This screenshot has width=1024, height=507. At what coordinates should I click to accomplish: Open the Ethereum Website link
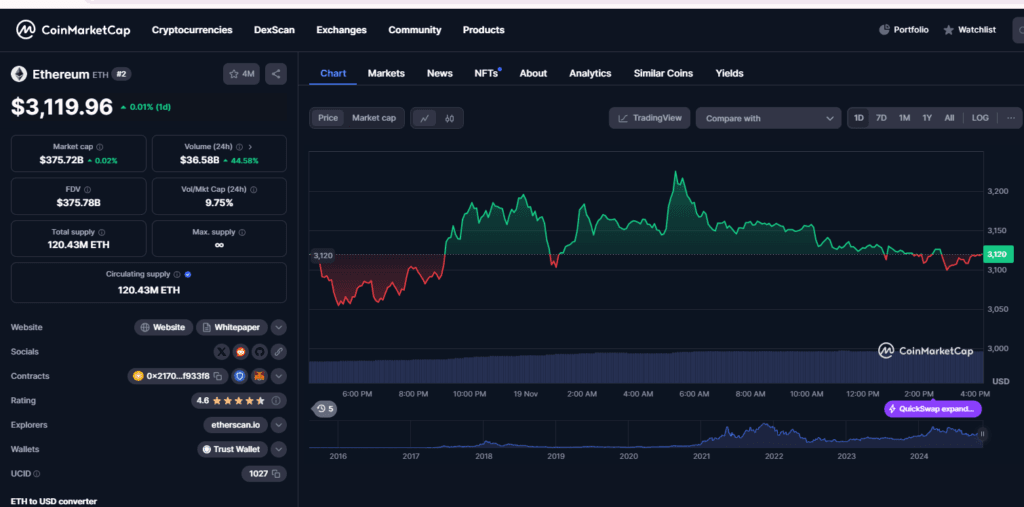(163, 327)
